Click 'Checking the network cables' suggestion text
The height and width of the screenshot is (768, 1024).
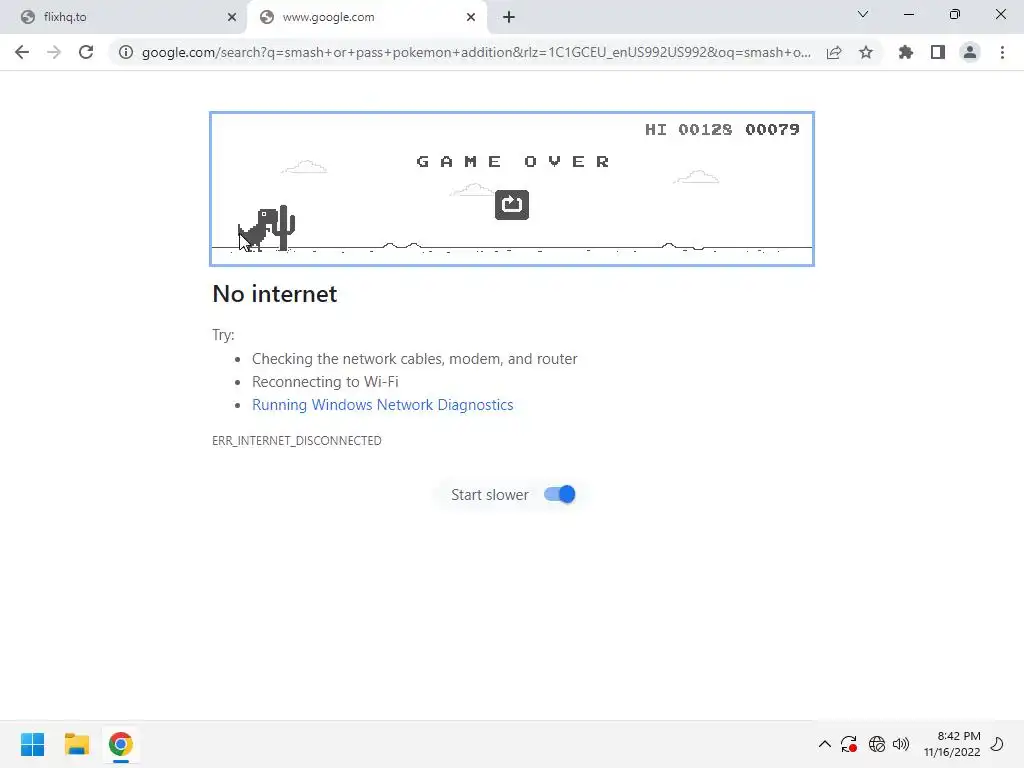click(x=415, y=359)
